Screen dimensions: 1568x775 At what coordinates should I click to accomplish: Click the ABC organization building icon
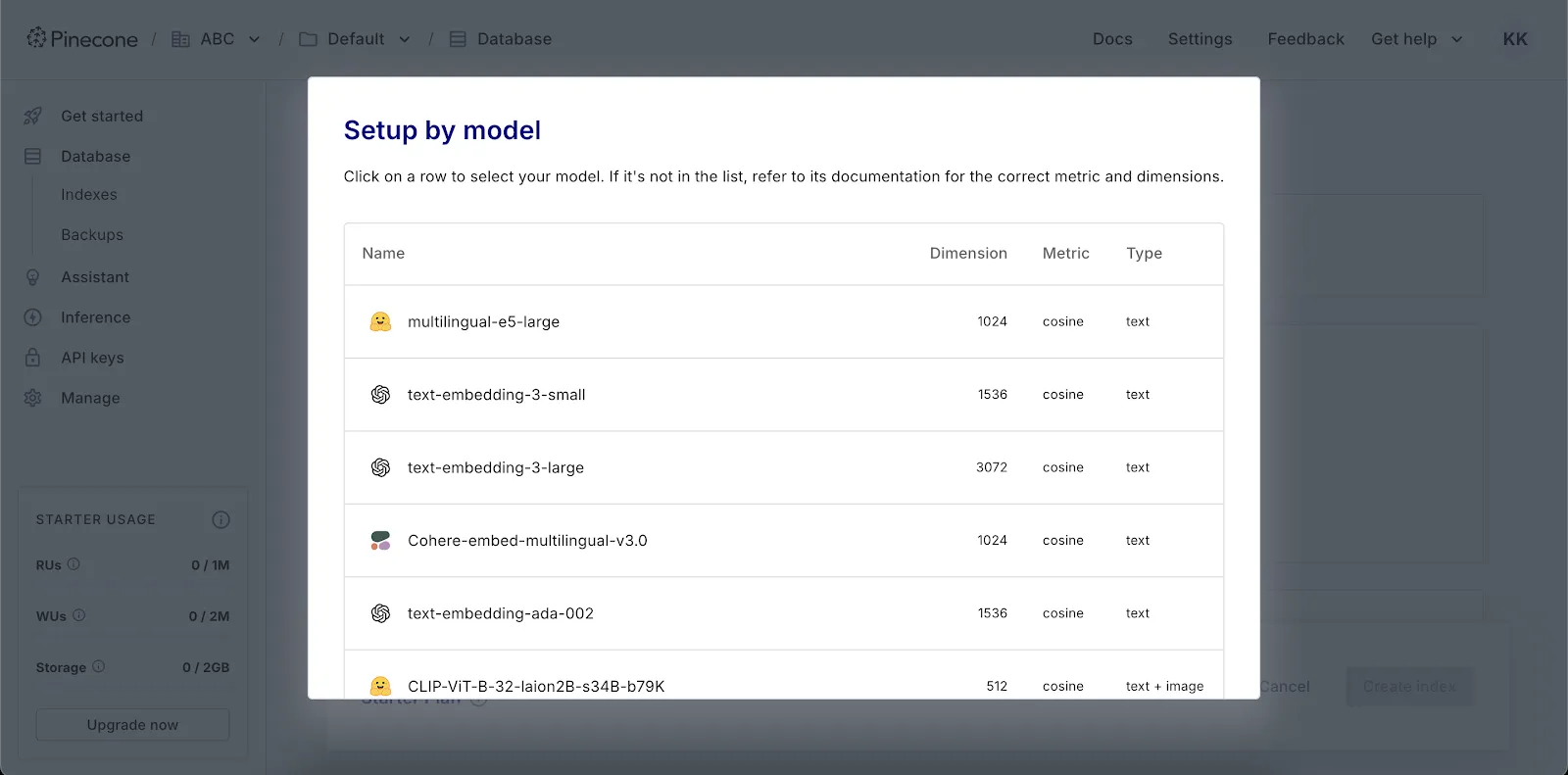tap(180, 39)
